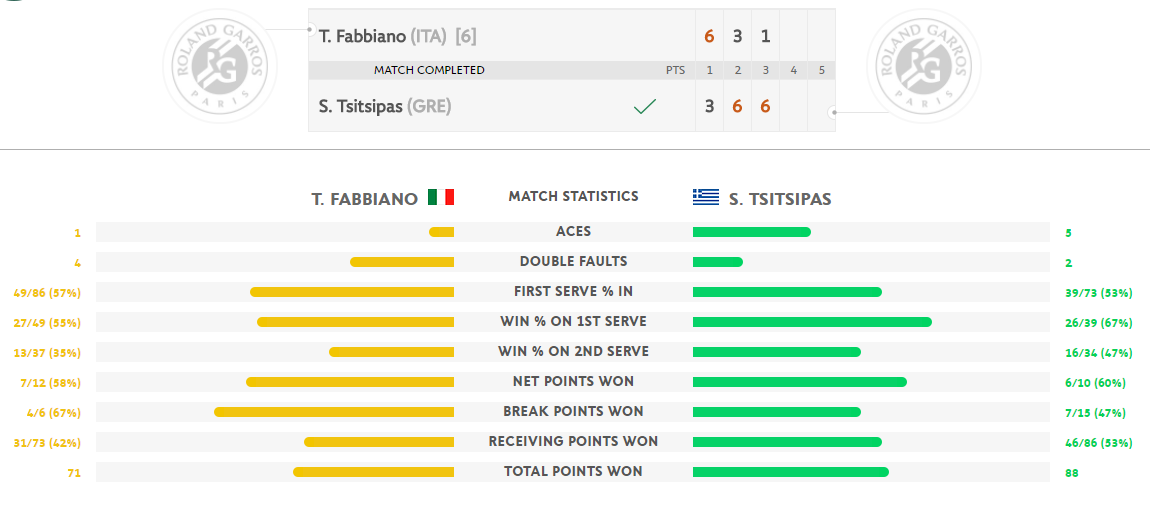This screenshot has height=517, width=1150.
Task: Click the Greek flag icon
Action: point(706,197)
